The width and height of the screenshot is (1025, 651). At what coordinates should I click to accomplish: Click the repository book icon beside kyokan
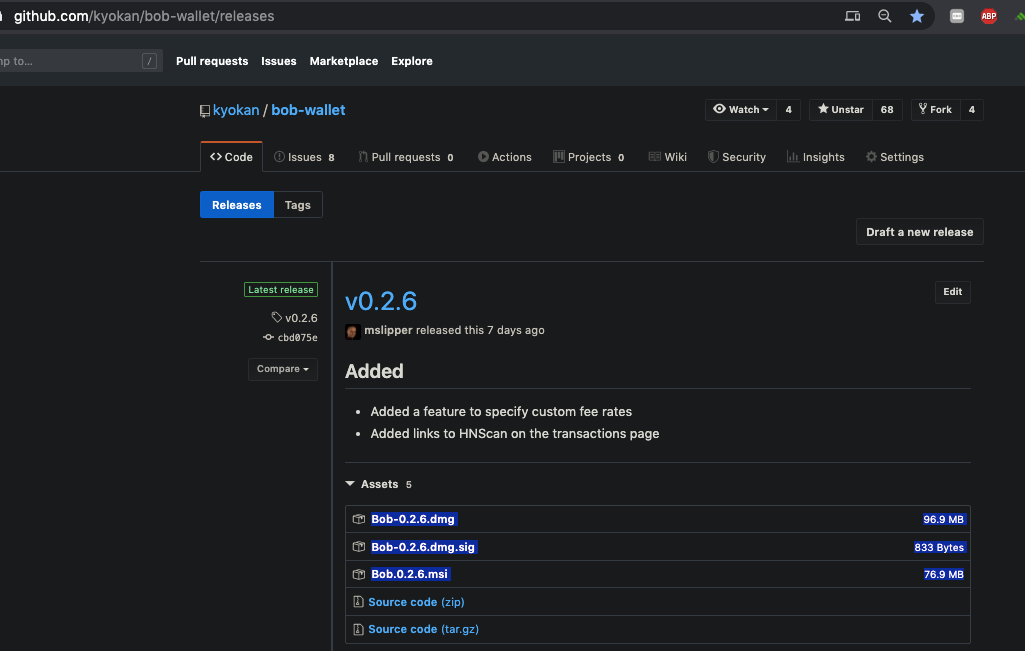pyautogui.click(x=205, y=111)
